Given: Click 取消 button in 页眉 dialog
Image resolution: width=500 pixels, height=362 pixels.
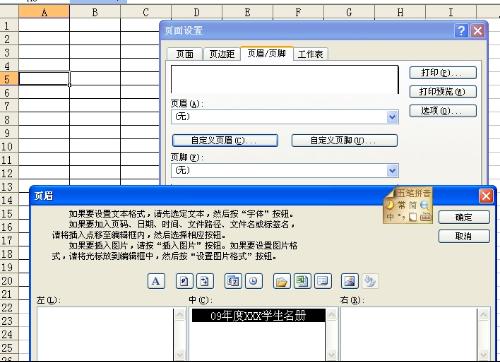Looking at the screenshot, I should click(x=464, y=236).
